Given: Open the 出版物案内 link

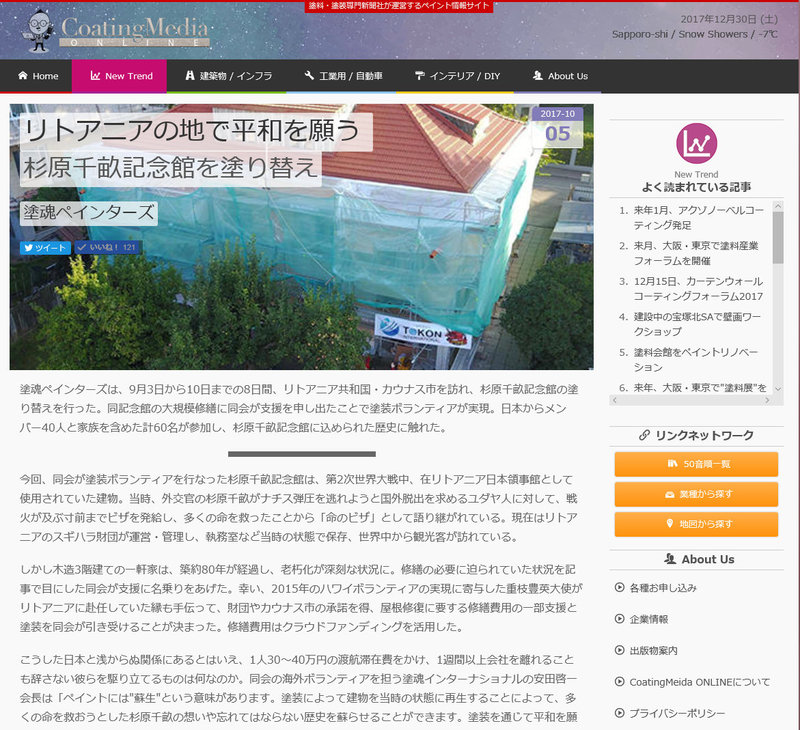Looking at the screenshot, I should pyautogui.click(x=653, y=651).
